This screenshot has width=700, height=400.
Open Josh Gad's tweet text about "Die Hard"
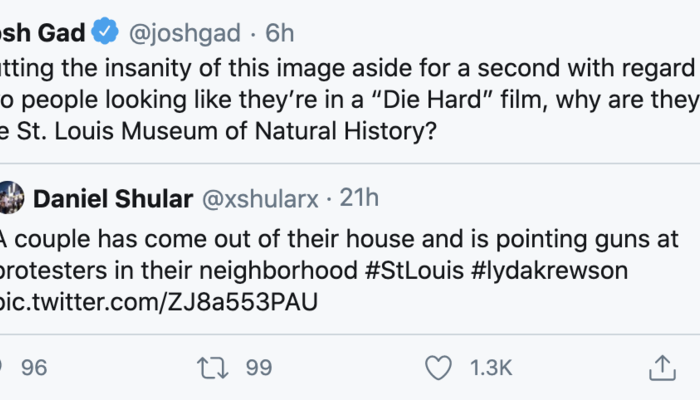coord(350,100)
